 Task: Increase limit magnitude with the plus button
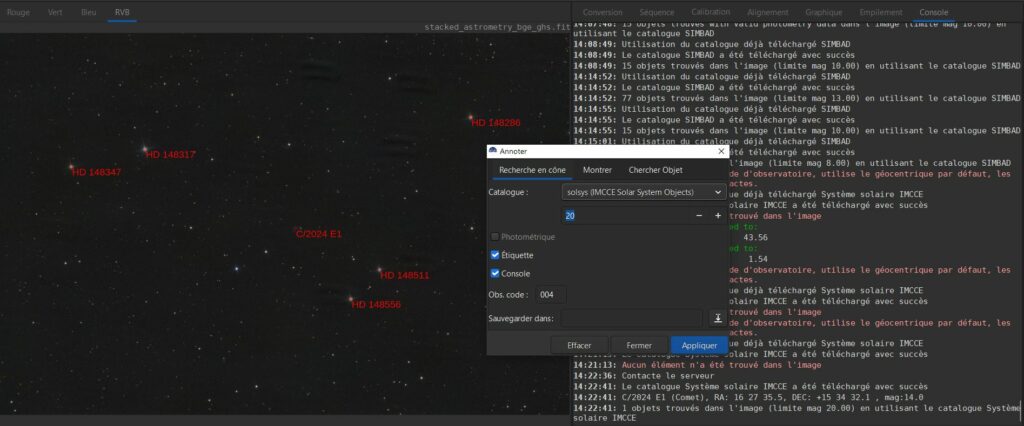[x=718, y=216]
